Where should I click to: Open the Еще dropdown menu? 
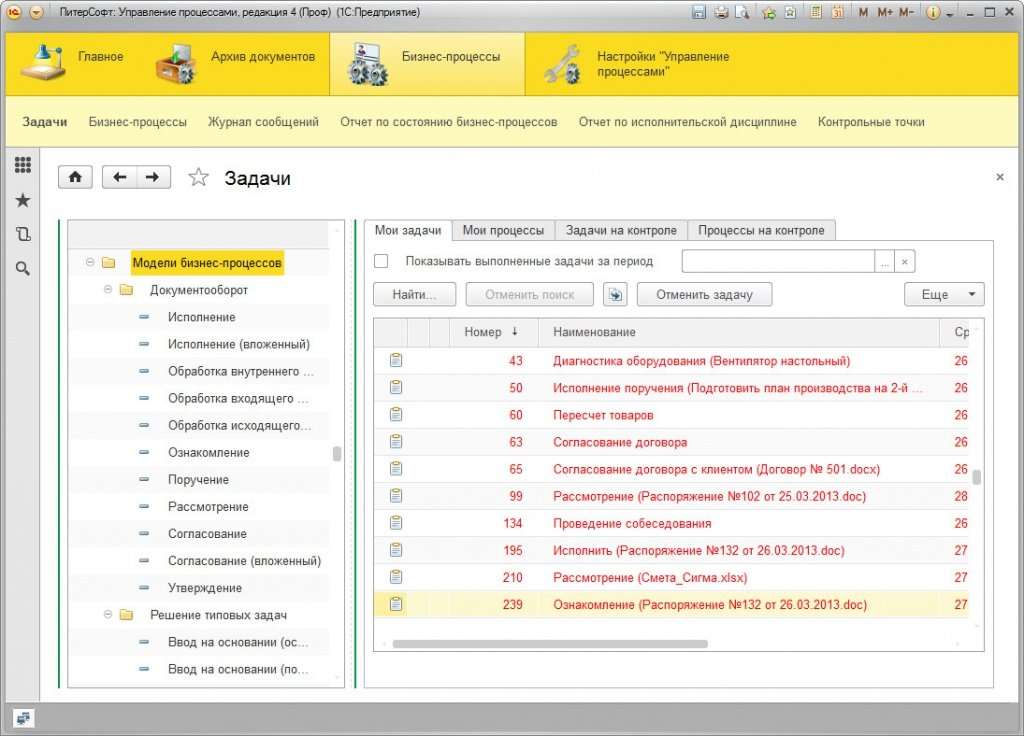944,295
